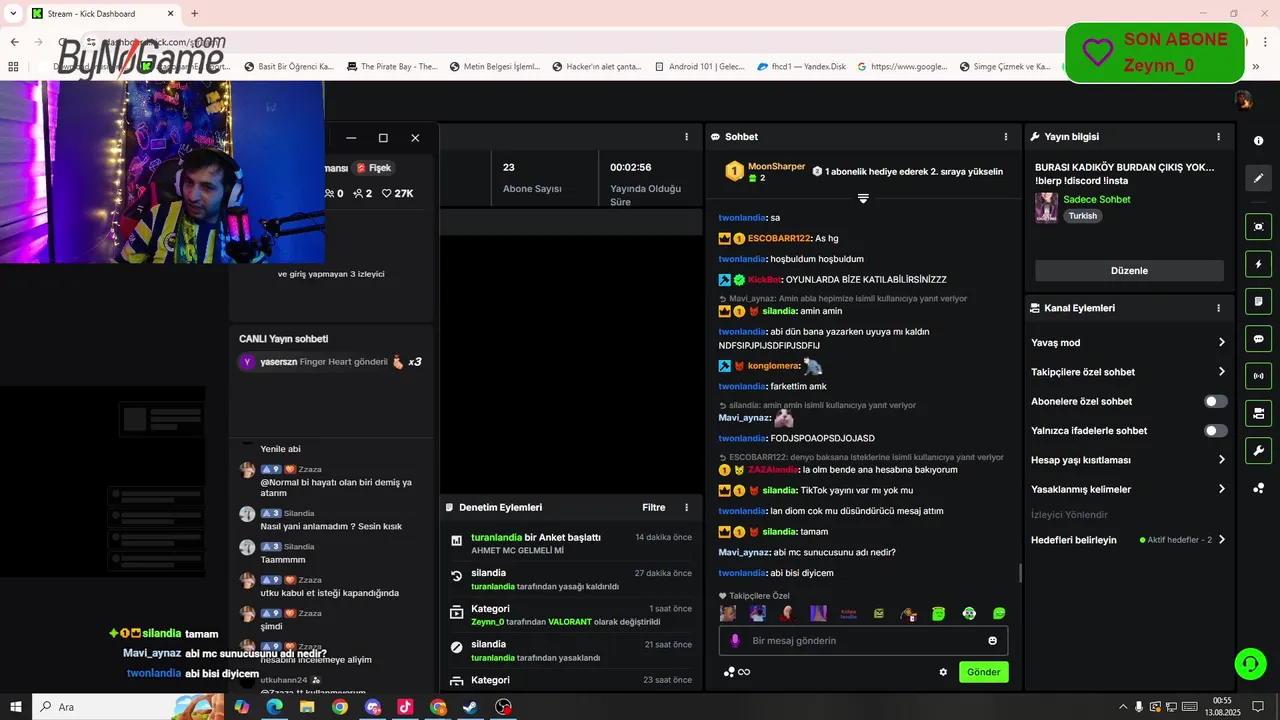The image size is (1280, 720).
Task: Open the Filtre filter in Denetim Eylemleri
Action: click(x=653, y=508)
